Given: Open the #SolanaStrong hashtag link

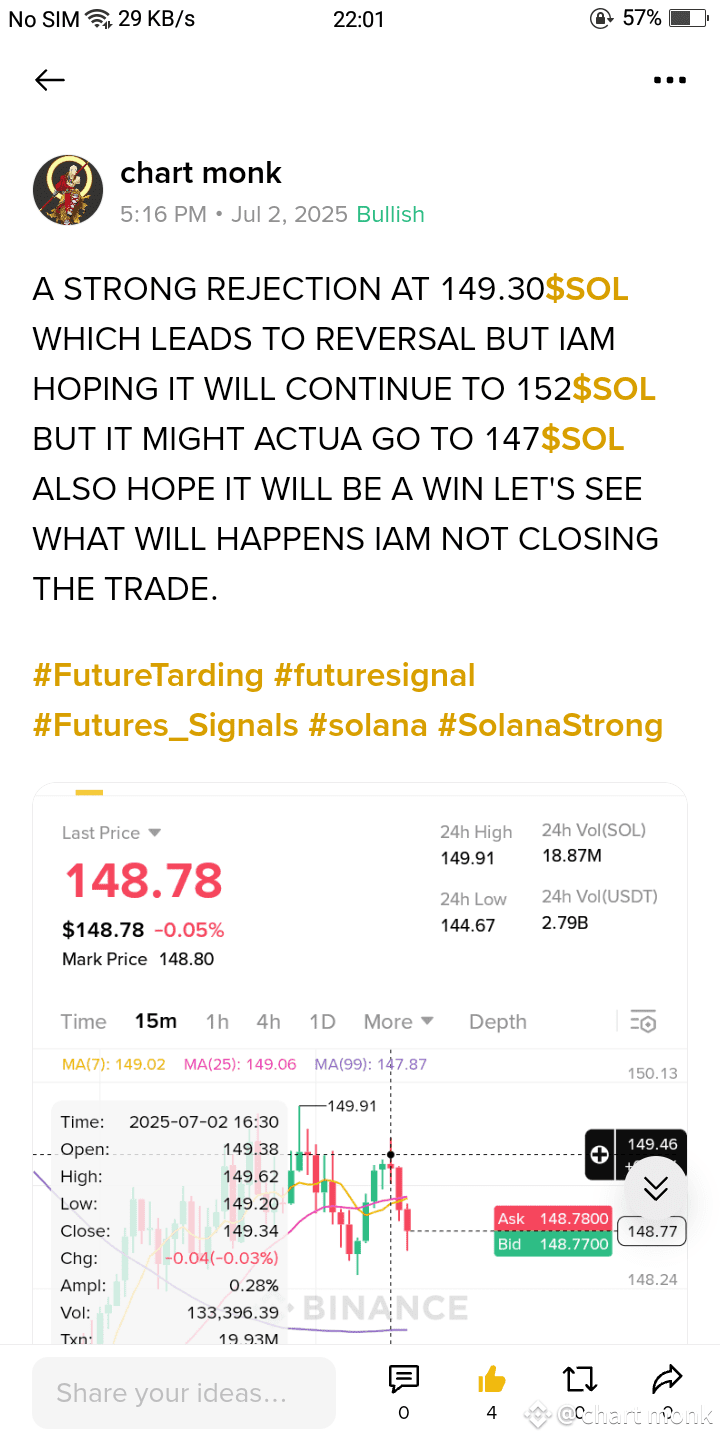Looking at the screenshot, I should pos(551,725).
